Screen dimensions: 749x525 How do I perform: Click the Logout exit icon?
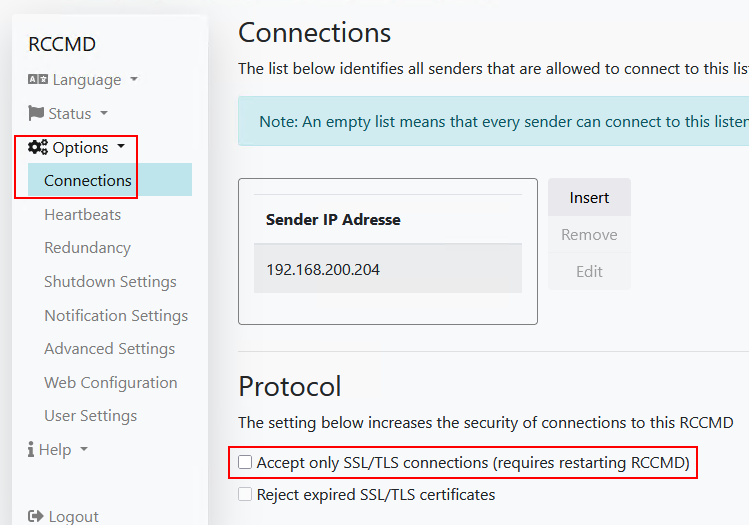[36, 516]
